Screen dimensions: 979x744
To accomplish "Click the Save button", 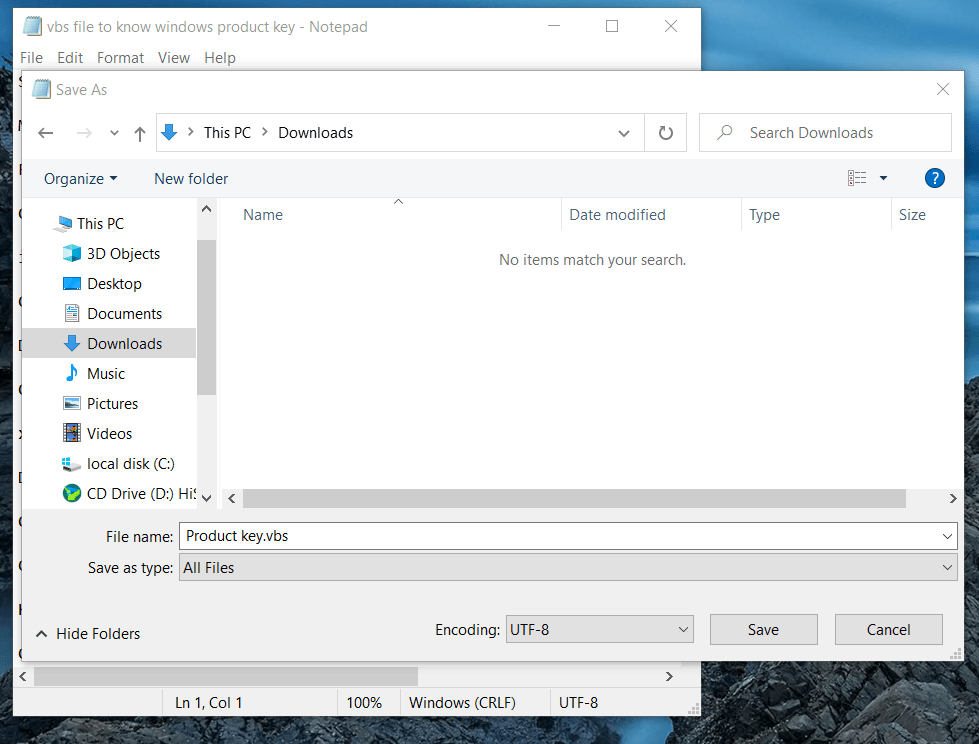I will tap(764, 629).
